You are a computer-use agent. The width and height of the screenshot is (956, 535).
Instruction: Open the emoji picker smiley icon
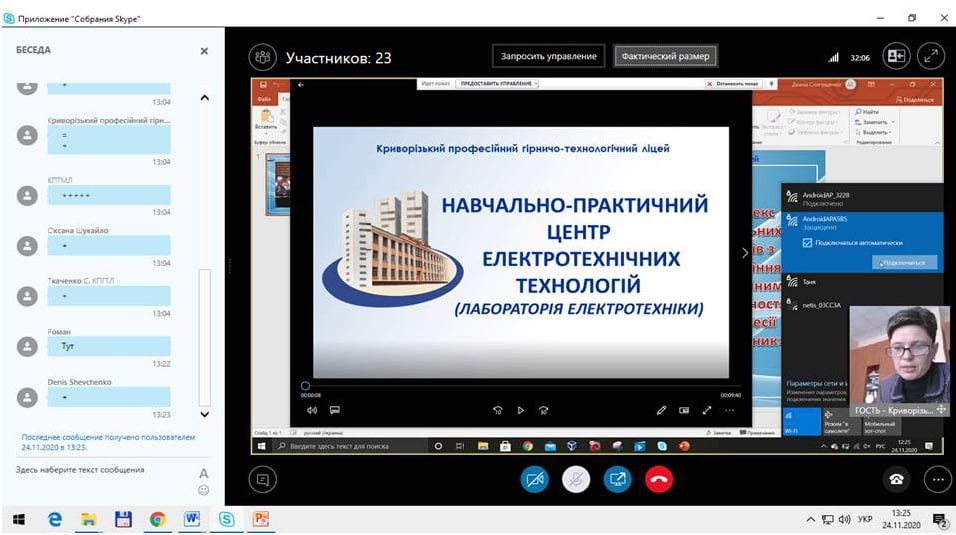[204, 490]
